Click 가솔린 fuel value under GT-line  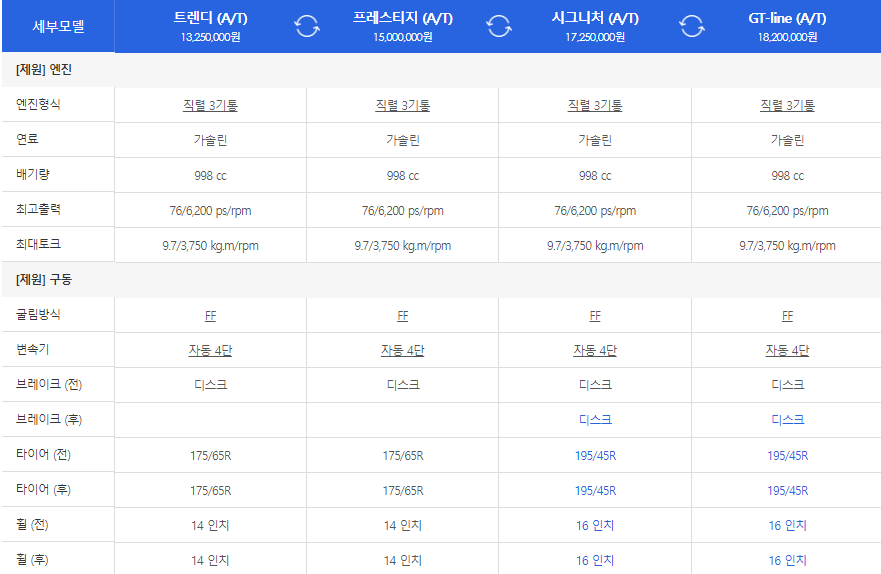pyautogui.click(x=787, y=140)
